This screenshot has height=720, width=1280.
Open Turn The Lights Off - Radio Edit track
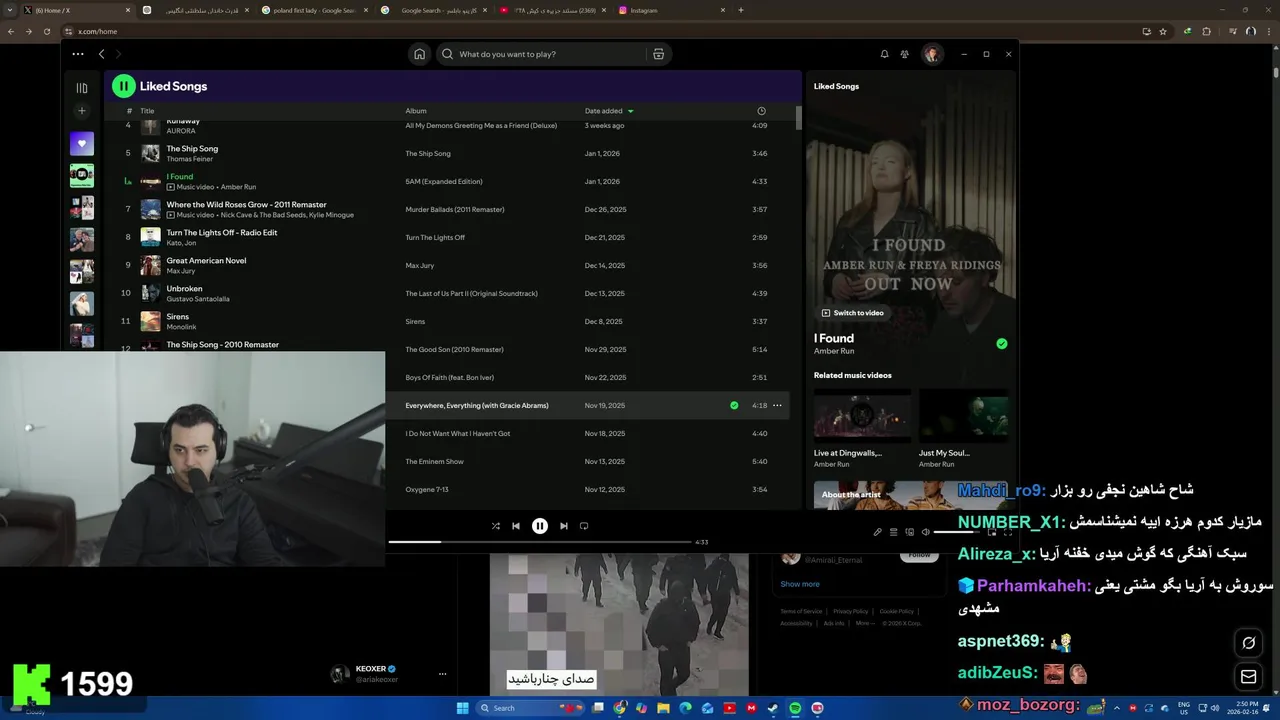222,232
